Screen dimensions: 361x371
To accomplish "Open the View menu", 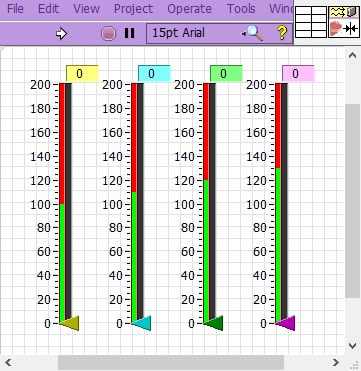I will click(86, 9).
